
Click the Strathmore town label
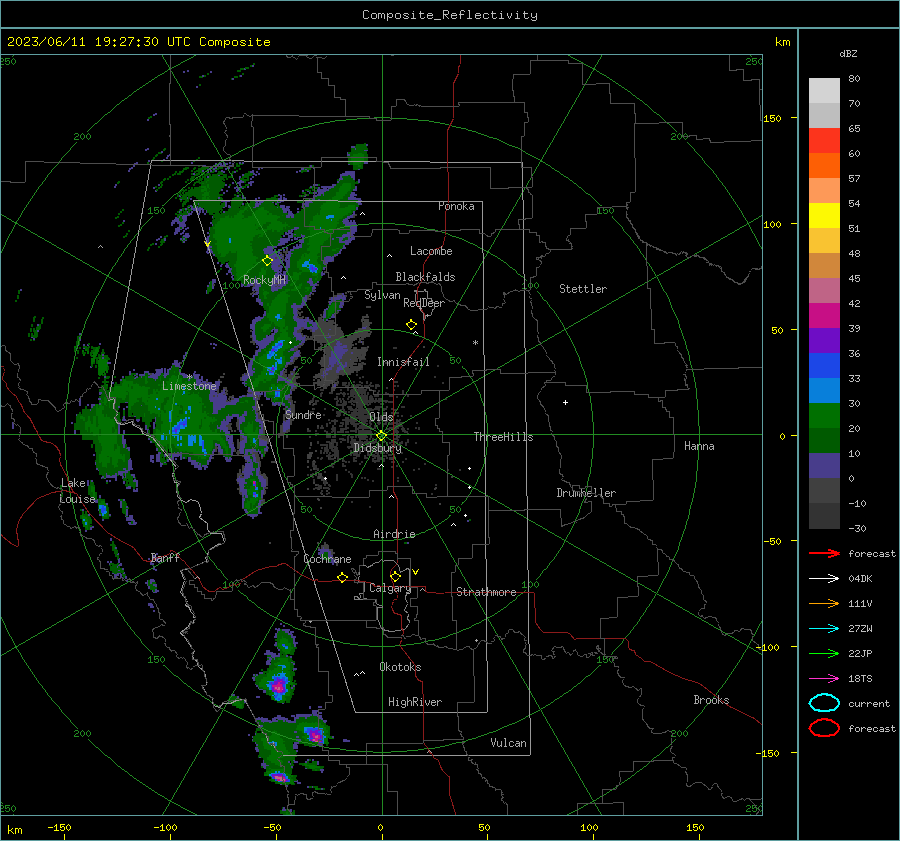click(x=486, y=592)
